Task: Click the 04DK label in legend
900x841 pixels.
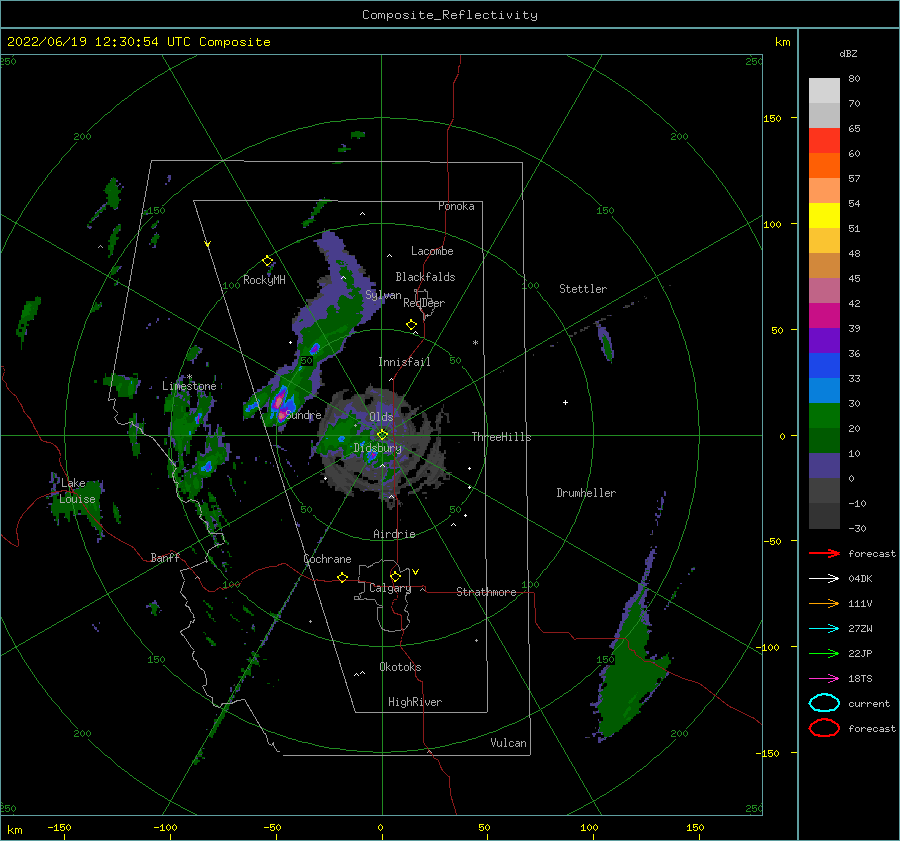Action: [860, 579]
